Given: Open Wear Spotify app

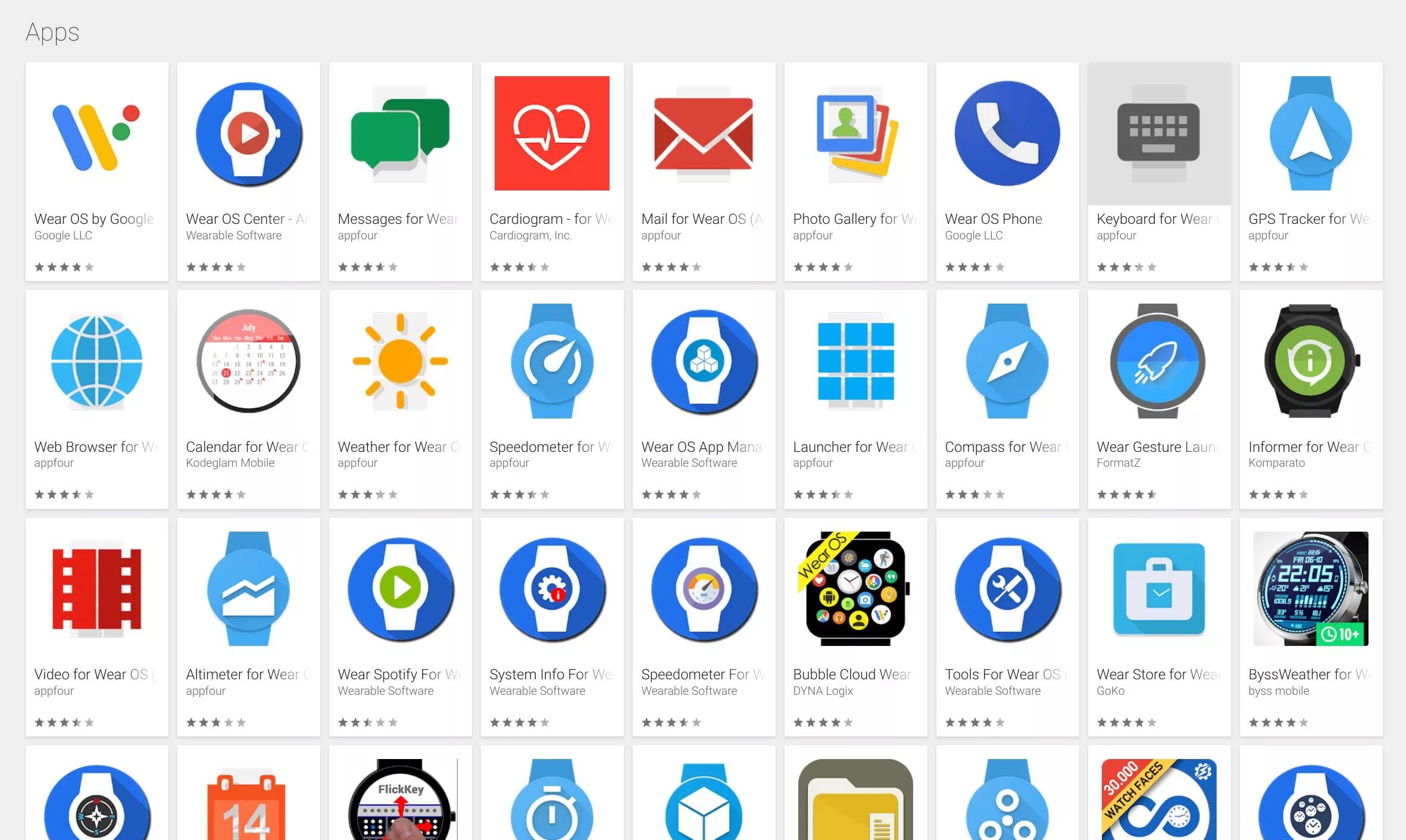Looking at the screenshot, I should 400,589.
